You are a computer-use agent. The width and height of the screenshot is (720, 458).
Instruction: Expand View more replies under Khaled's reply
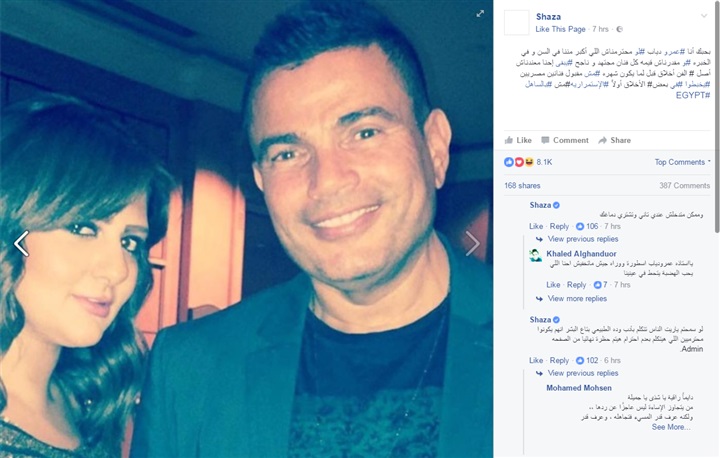point(577,299)
